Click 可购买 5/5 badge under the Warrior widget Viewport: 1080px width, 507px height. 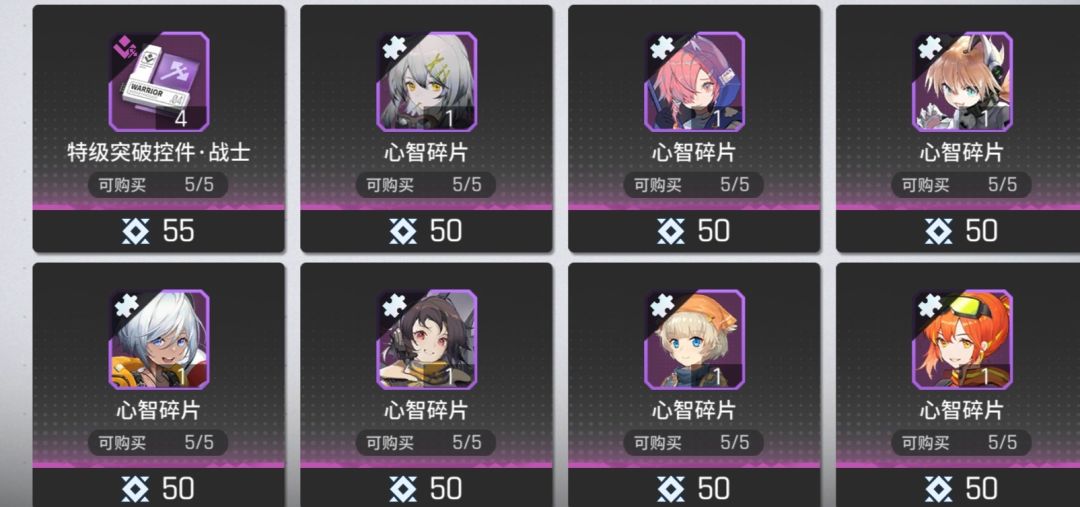tap(158, 185)
